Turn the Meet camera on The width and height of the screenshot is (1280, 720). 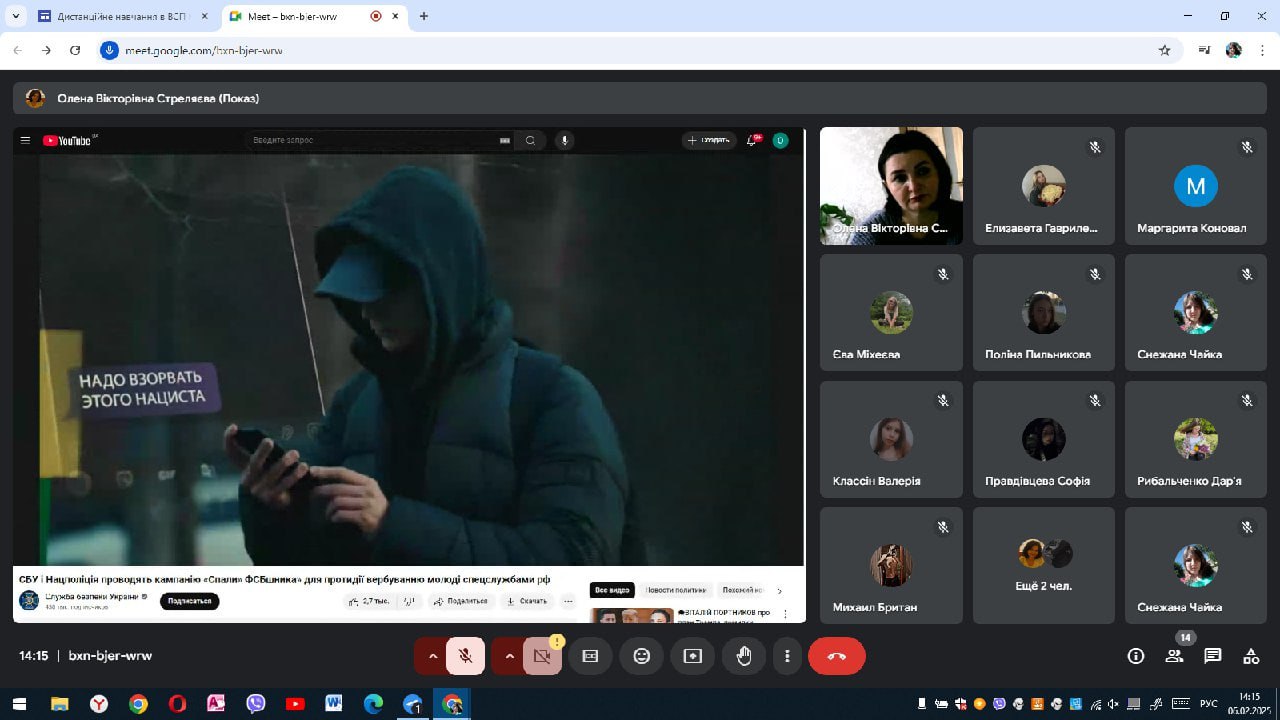[542, 656]
